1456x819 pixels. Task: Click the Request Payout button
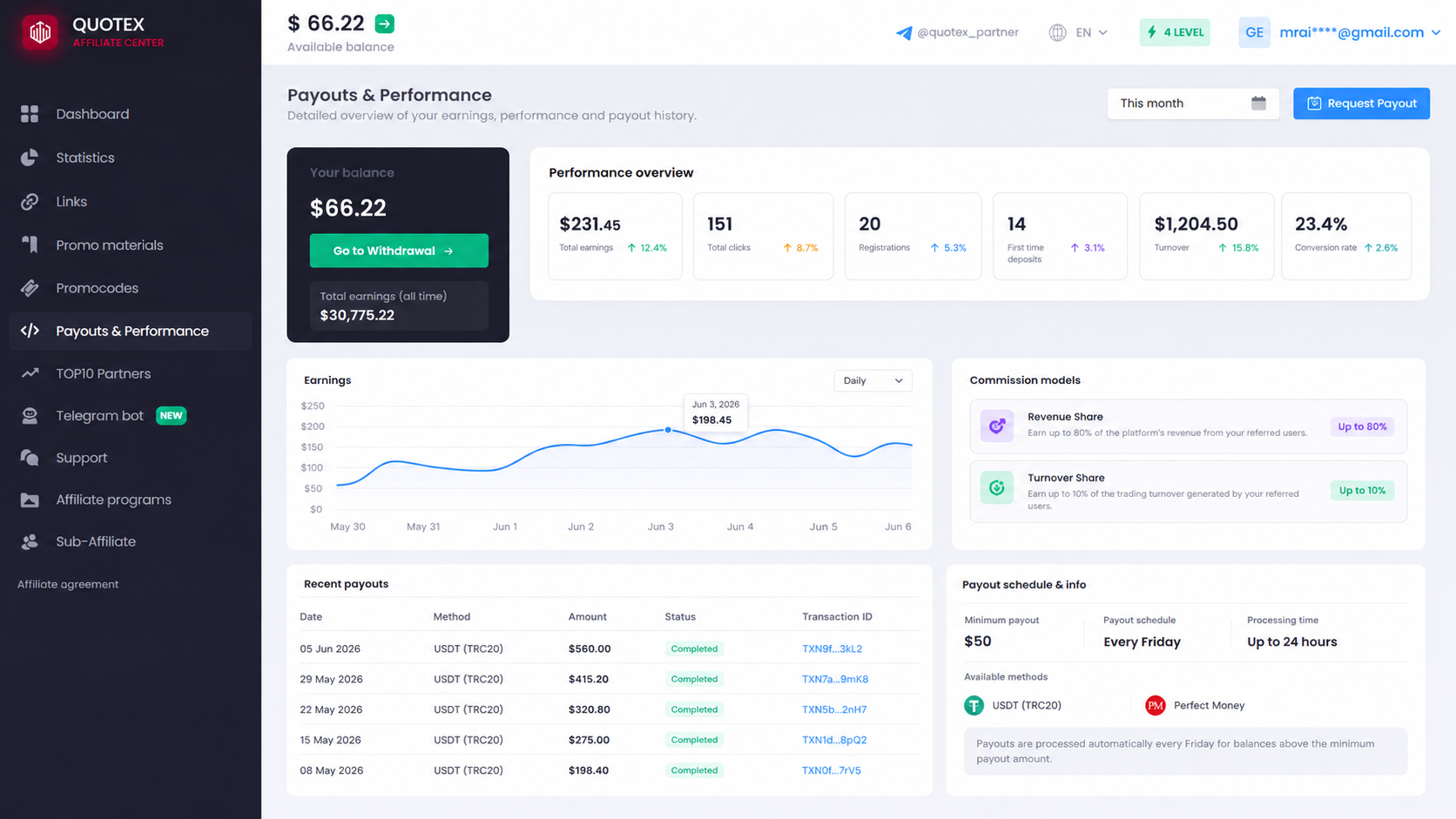coord(1361,103)
